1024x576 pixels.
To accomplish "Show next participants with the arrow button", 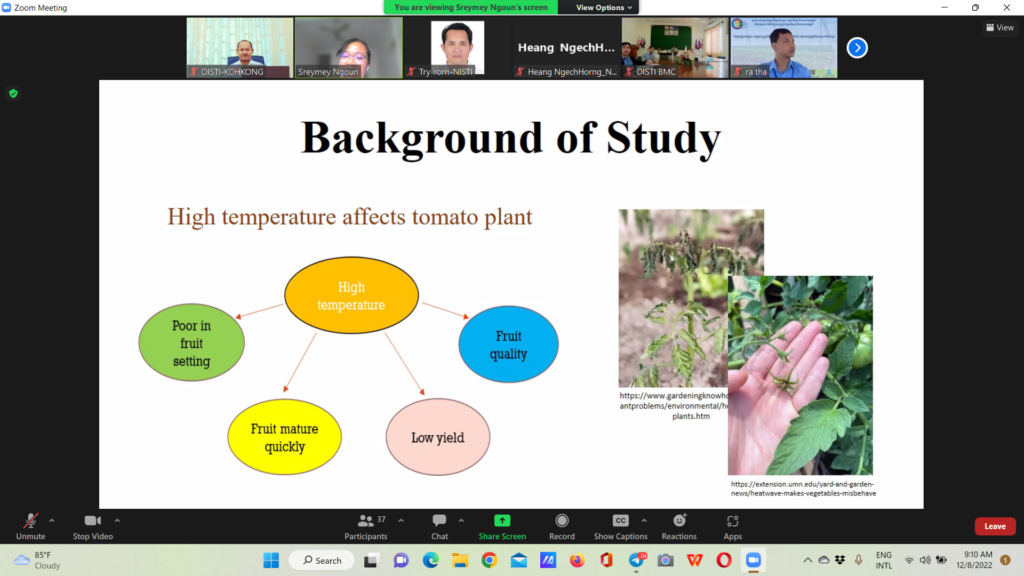I will (x=857, y=47).
